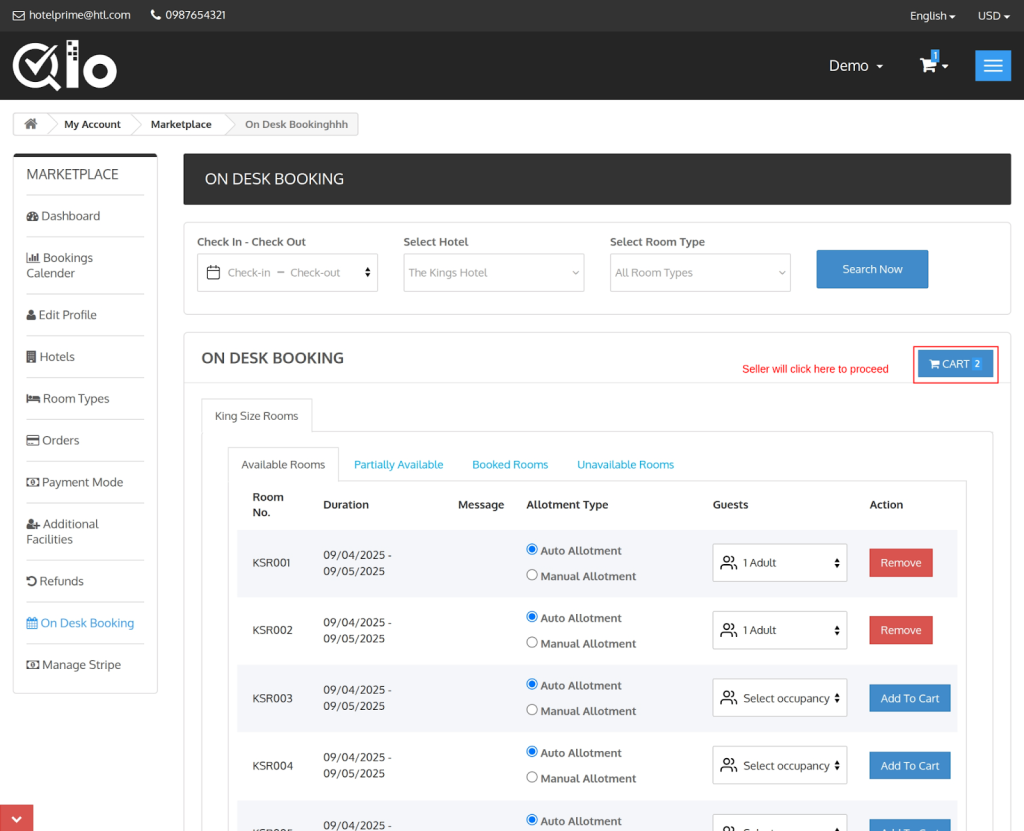1024x831 pixels.
Task: Click the calendar icon in Check-in field
Action: [214, 272]
